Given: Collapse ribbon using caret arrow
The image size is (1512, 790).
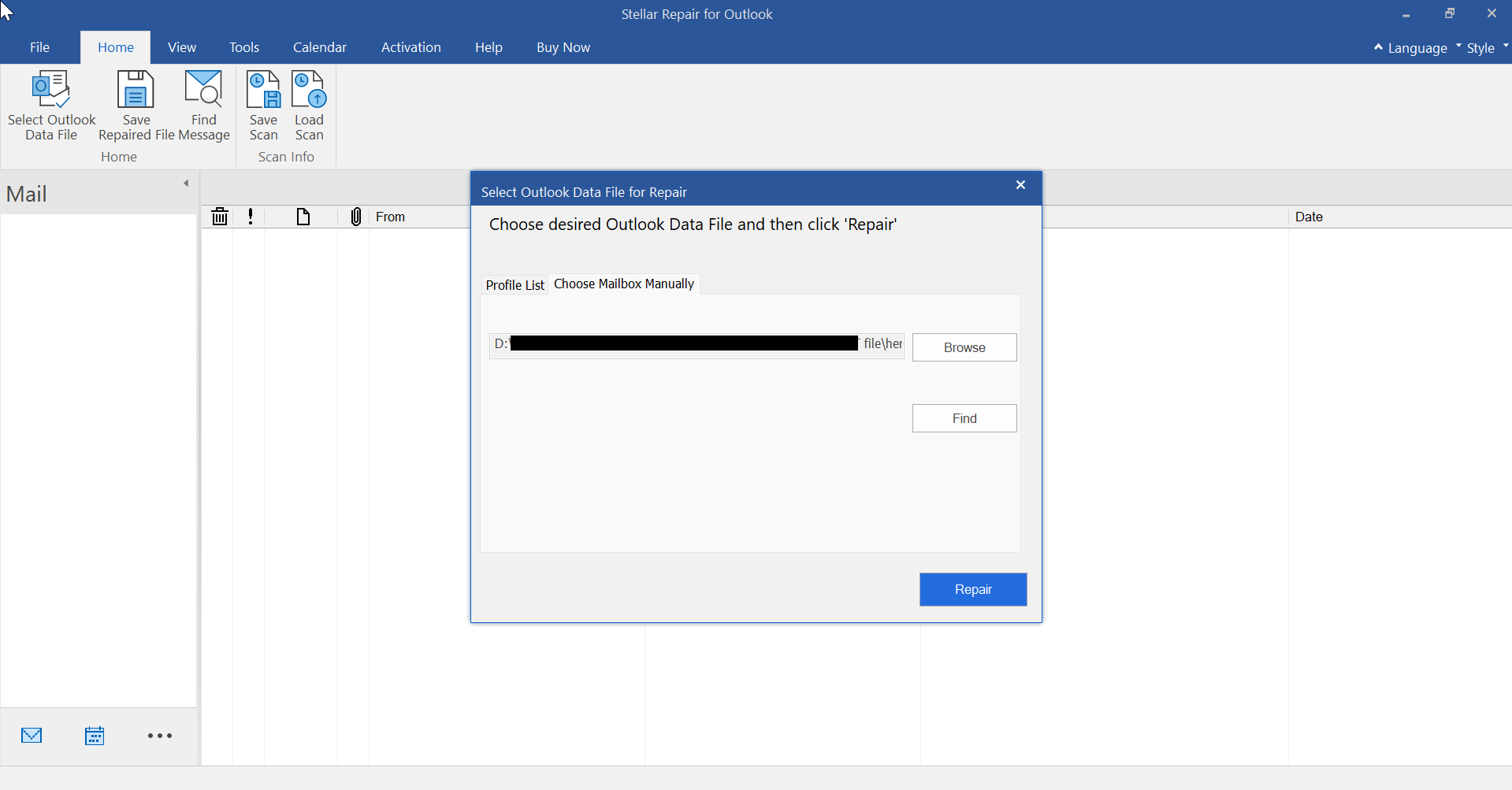Looking at the screenshot, I should tap(1378, 47).
